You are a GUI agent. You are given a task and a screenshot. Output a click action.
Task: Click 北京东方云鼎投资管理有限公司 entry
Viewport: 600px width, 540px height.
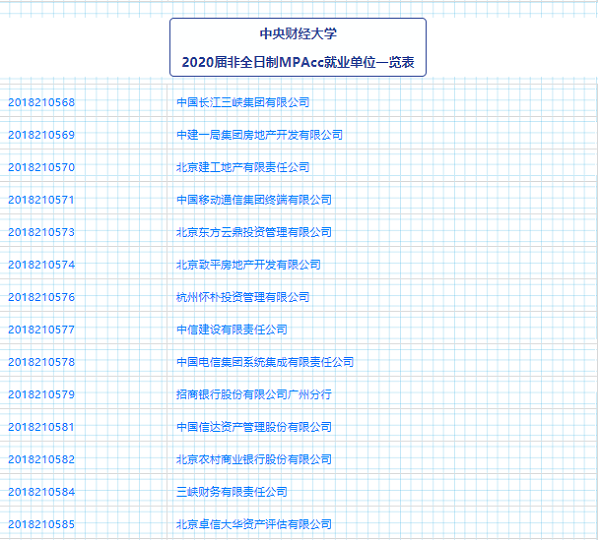[x=254, y=232]
